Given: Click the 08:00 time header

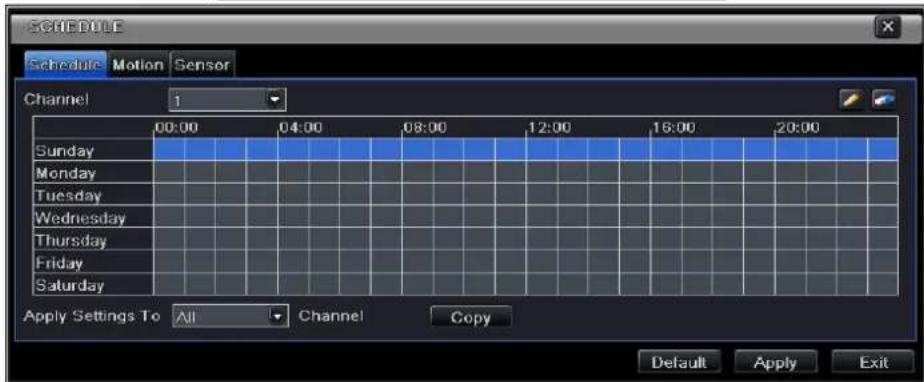Looking at the screenshot, I should tap(424, 127).
